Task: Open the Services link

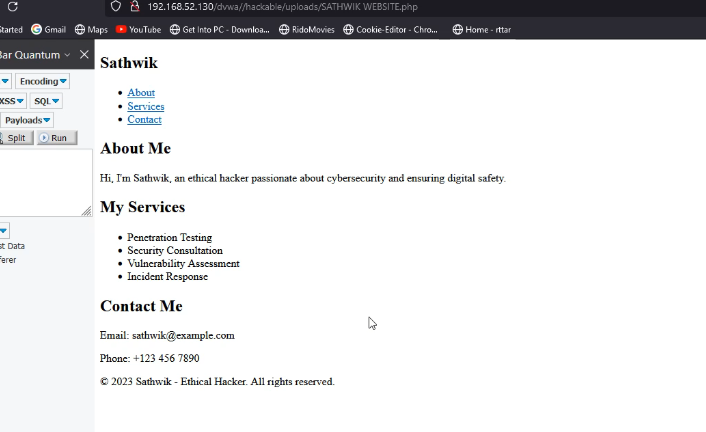Action: 146,106
